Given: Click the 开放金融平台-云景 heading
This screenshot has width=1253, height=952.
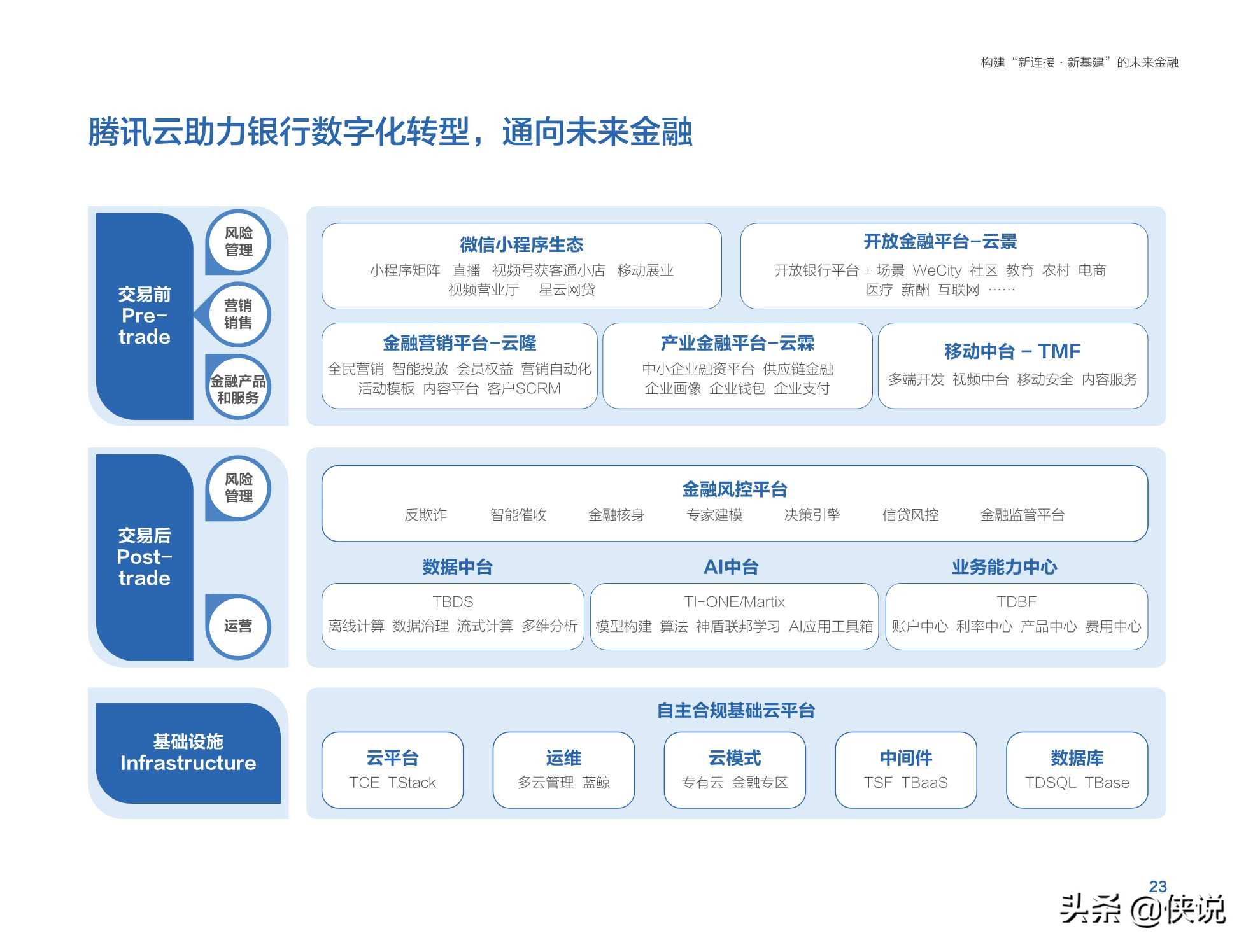Looking at the screenshot, I should 940,242.
